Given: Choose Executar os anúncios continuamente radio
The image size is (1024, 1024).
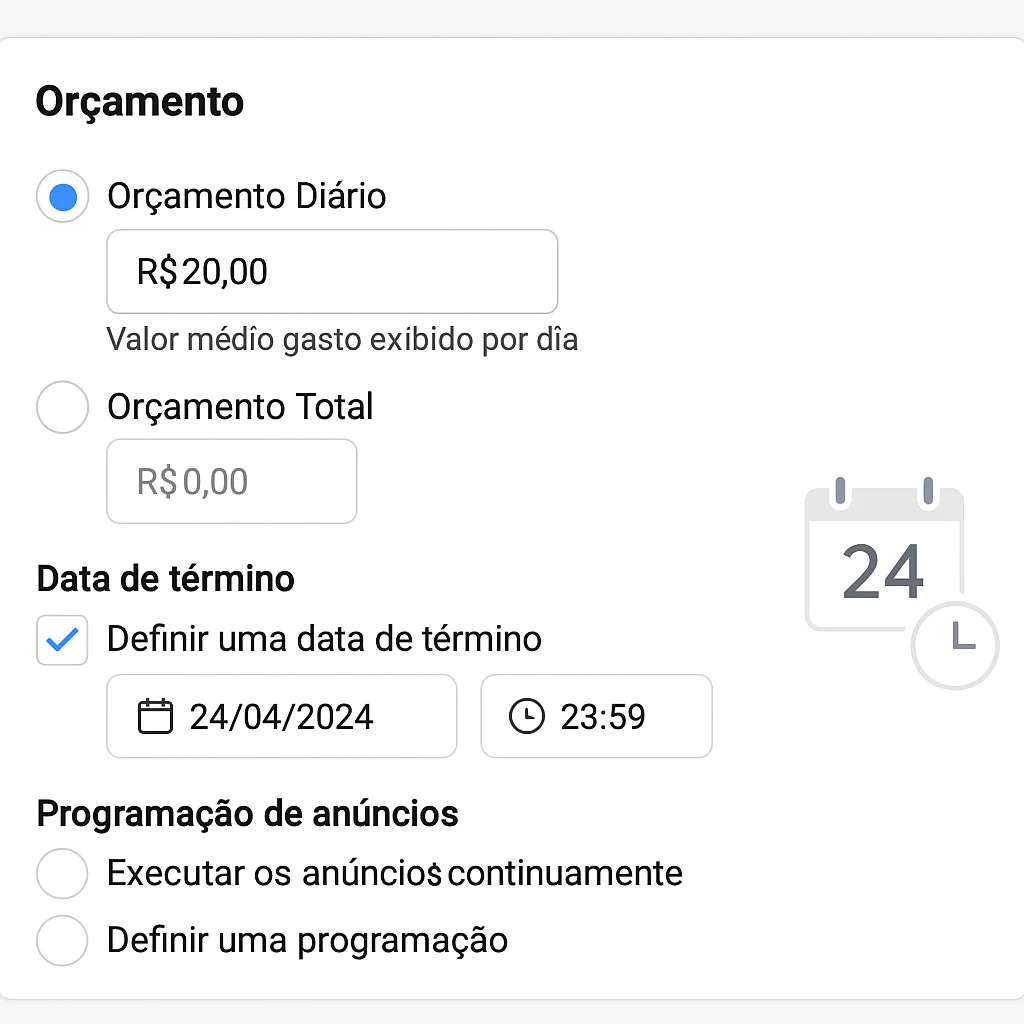Looking at the screenshot, I should 62,874.
